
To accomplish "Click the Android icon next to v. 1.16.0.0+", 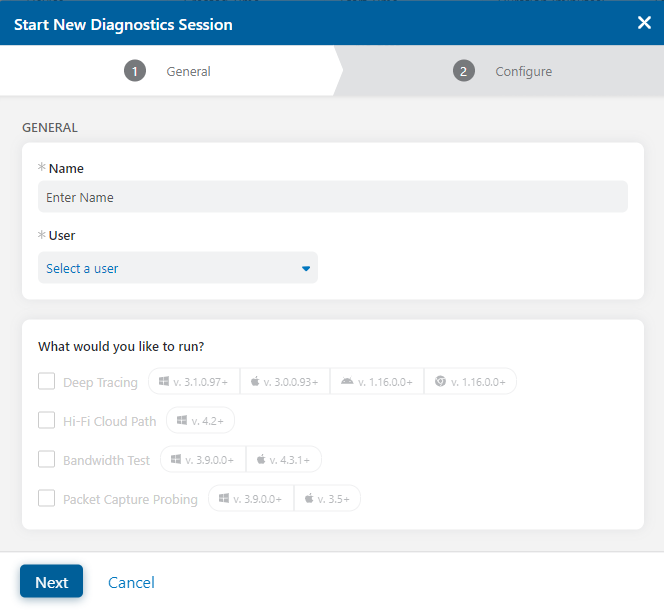I will tap(346, 382).
